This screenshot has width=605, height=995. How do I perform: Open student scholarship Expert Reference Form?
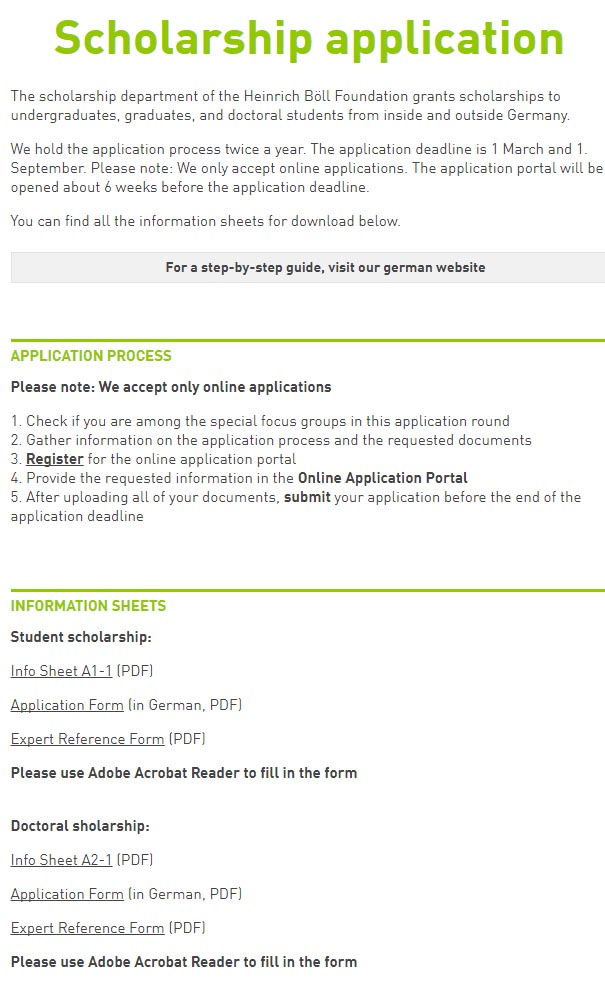[88, 739]
